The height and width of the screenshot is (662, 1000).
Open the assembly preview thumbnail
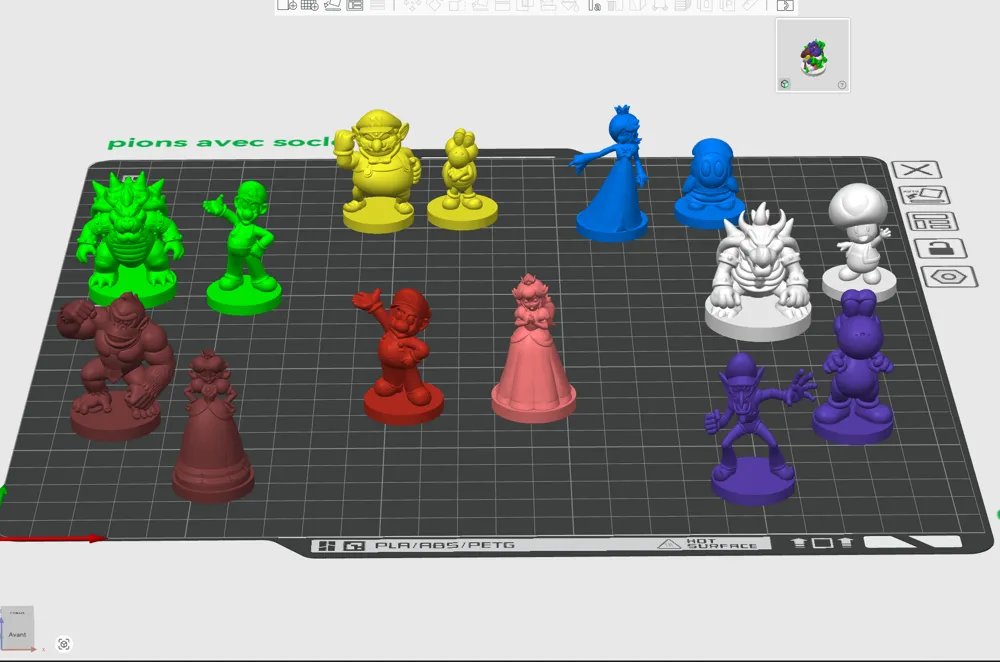[812, 55]
